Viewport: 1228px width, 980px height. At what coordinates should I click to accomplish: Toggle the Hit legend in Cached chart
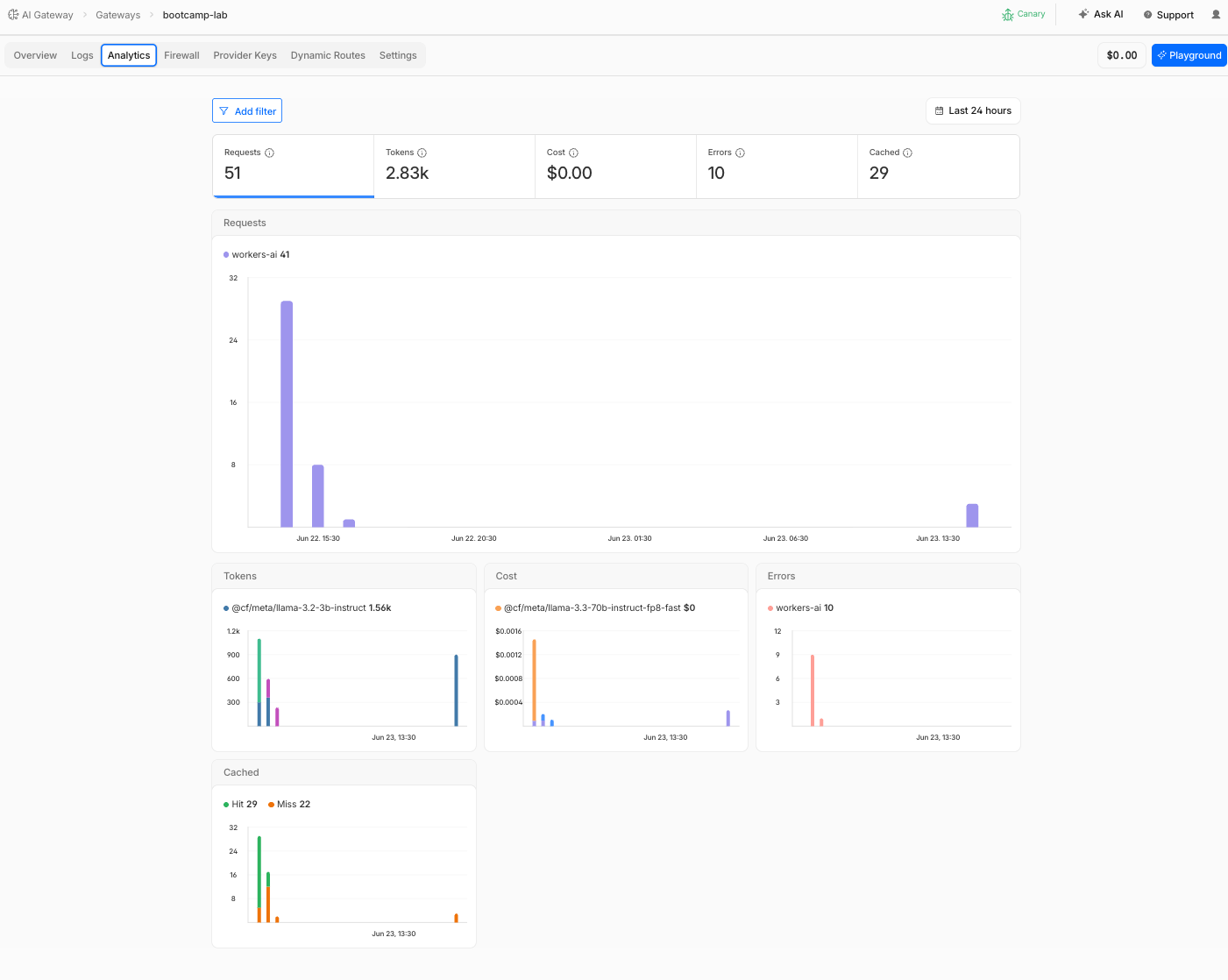point(240,805)
